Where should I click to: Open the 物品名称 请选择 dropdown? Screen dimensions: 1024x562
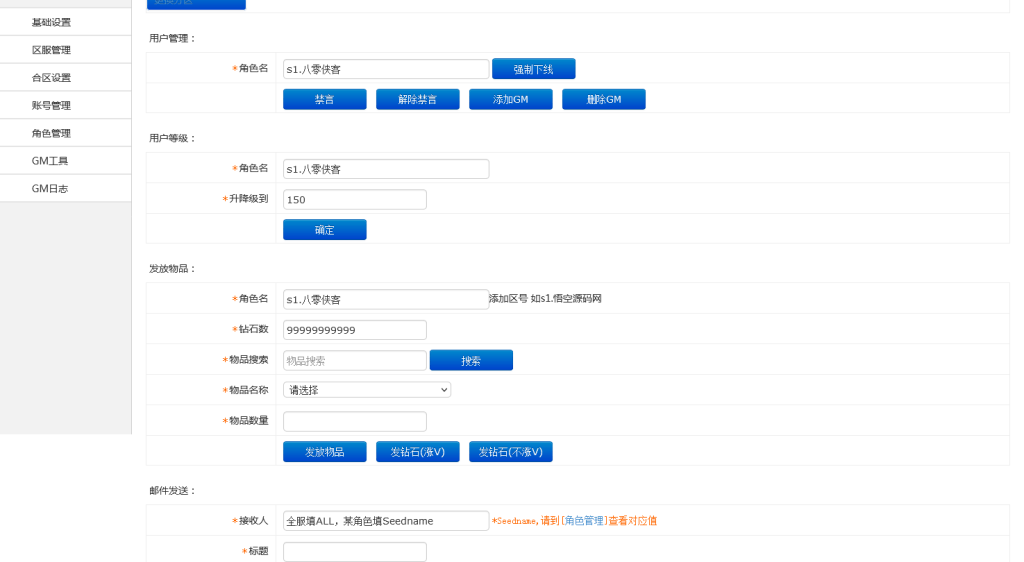pyautogui.click(x=366, y=390)
